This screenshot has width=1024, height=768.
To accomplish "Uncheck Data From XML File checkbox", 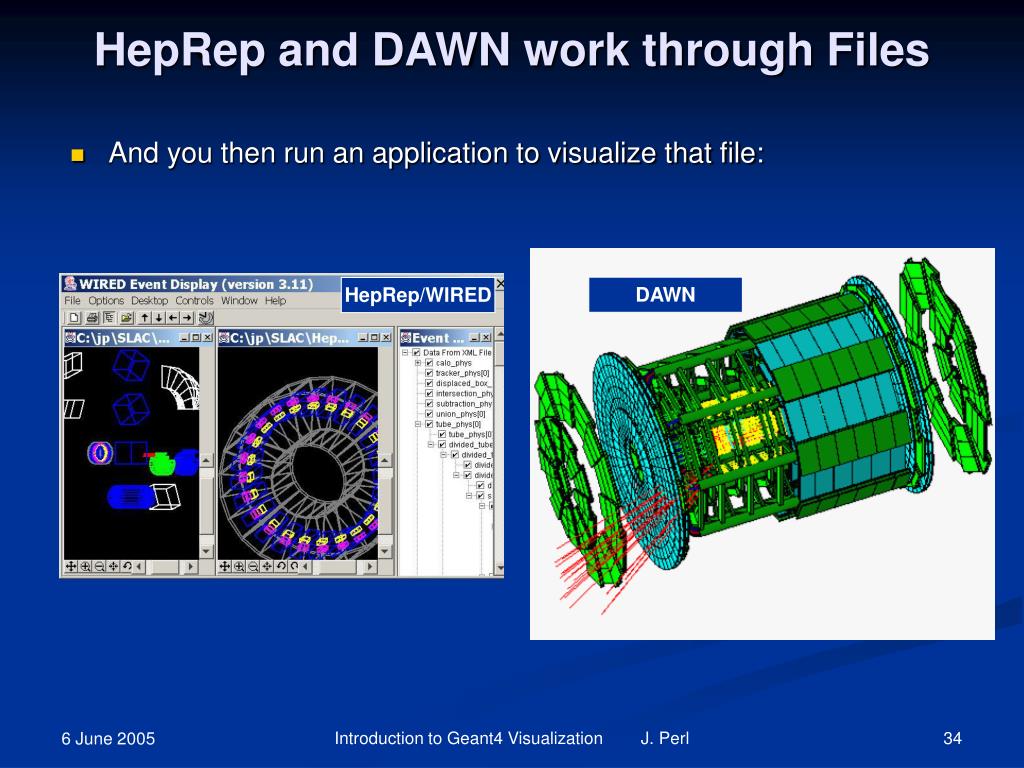I will [416, 353].
